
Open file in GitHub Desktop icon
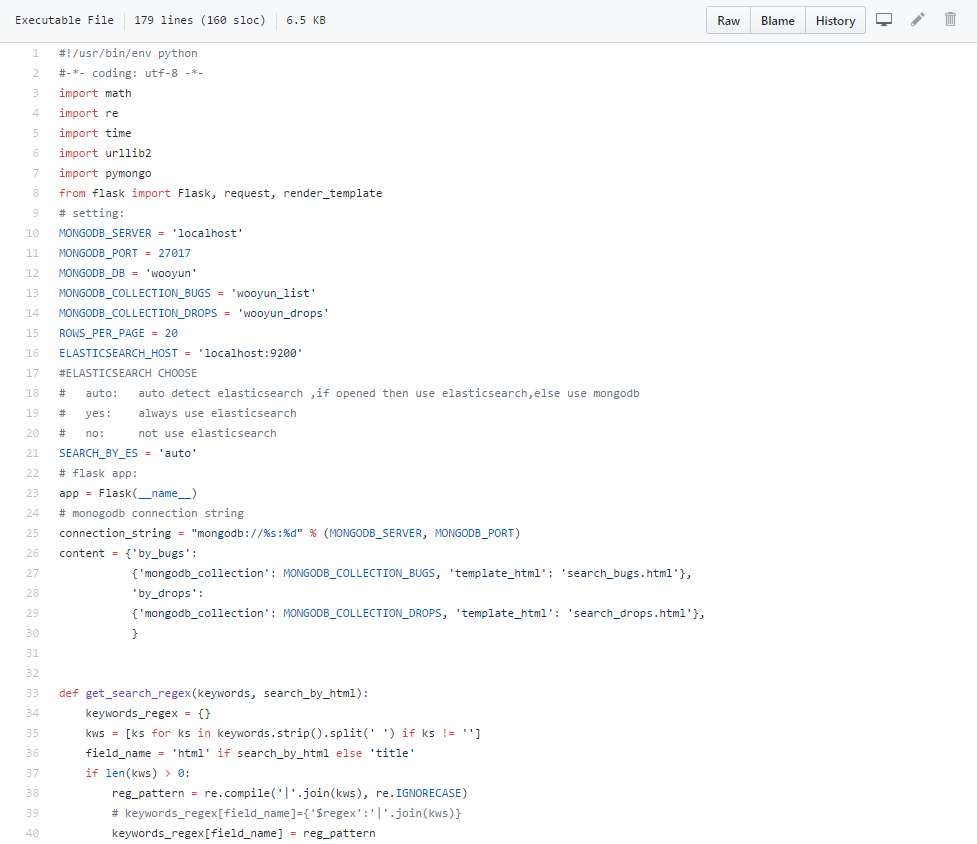click(883, 20)
